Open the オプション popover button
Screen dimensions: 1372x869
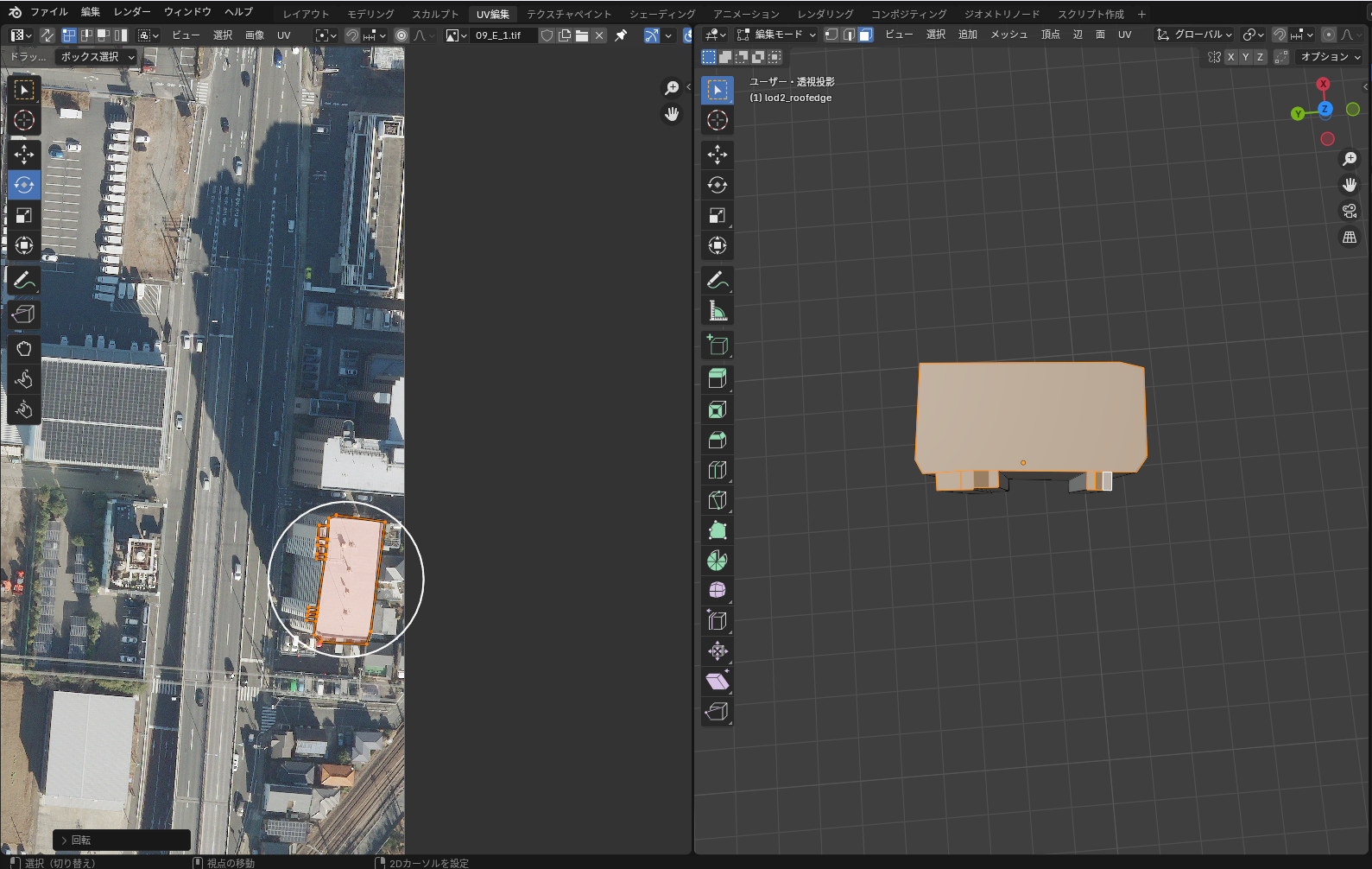pos(1330,57)
